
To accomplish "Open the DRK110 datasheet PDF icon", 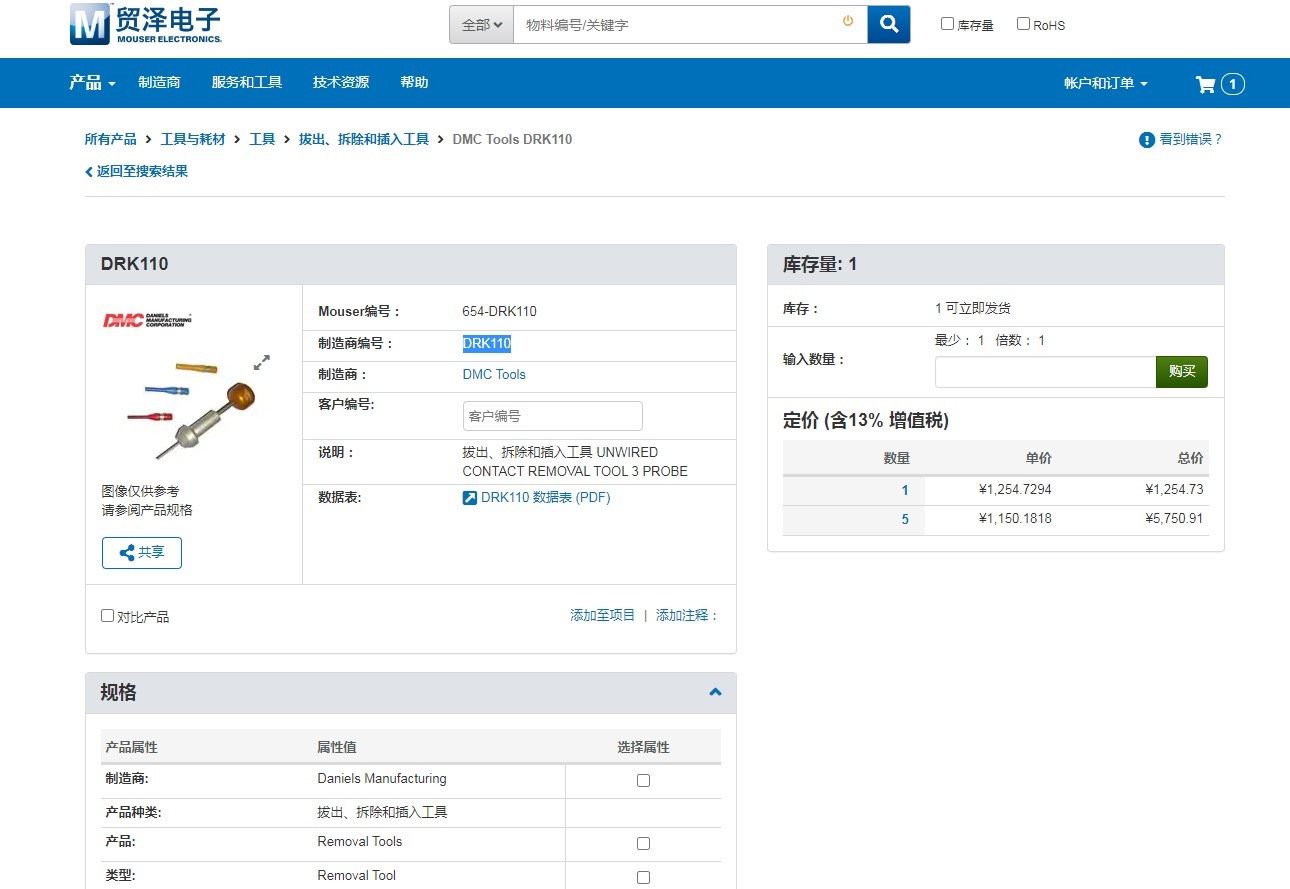I will (470, 498).
